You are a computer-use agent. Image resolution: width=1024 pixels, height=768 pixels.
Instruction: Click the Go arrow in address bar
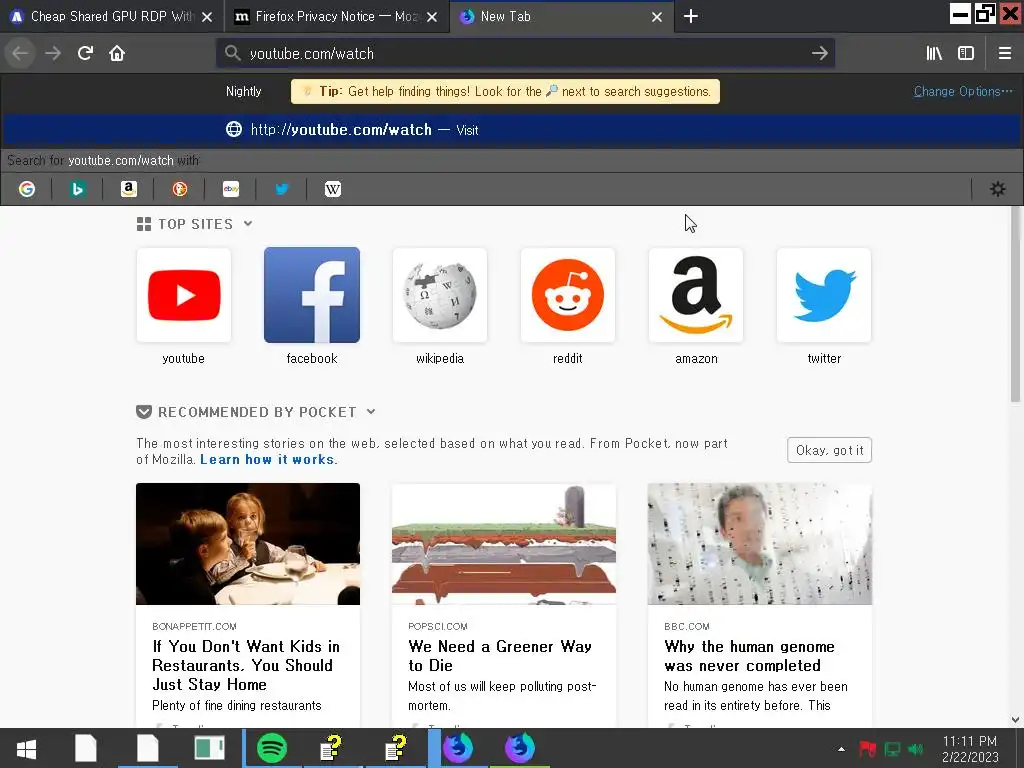[x=820, y=54]
